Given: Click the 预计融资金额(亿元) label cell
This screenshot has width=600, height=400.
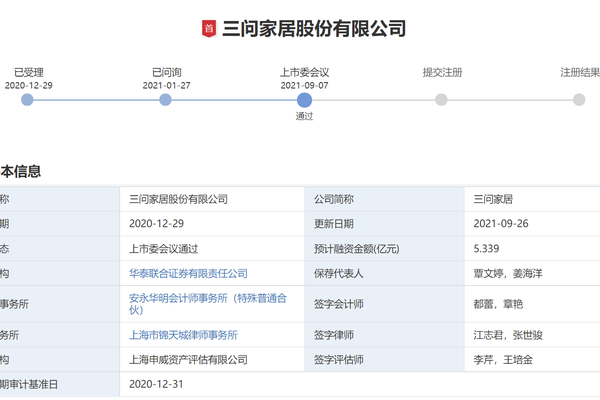Looking at the screenshot, I should (385, 249).
